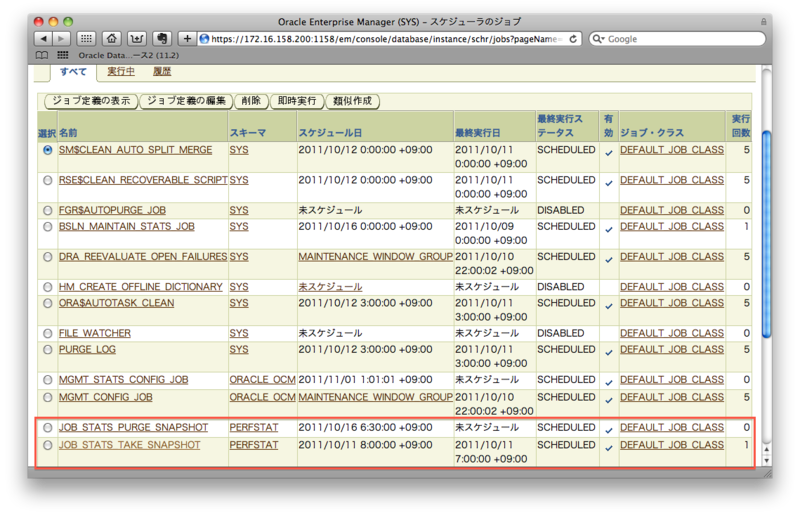
Task: Open the home page icon
Action: click(x=111, y=39)
